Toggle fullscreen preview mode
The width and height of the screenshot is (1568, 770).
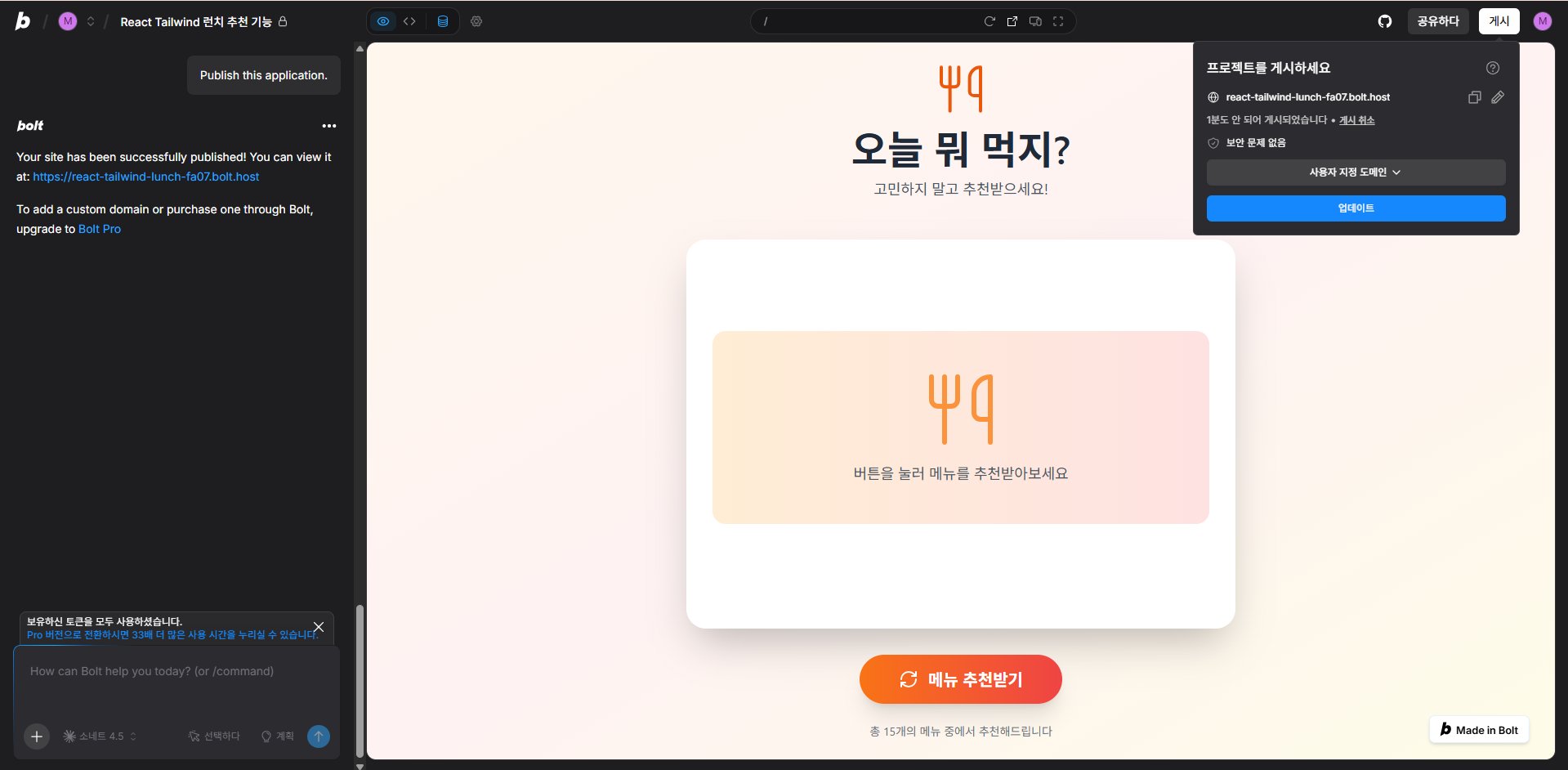[x=1058, y=21]
